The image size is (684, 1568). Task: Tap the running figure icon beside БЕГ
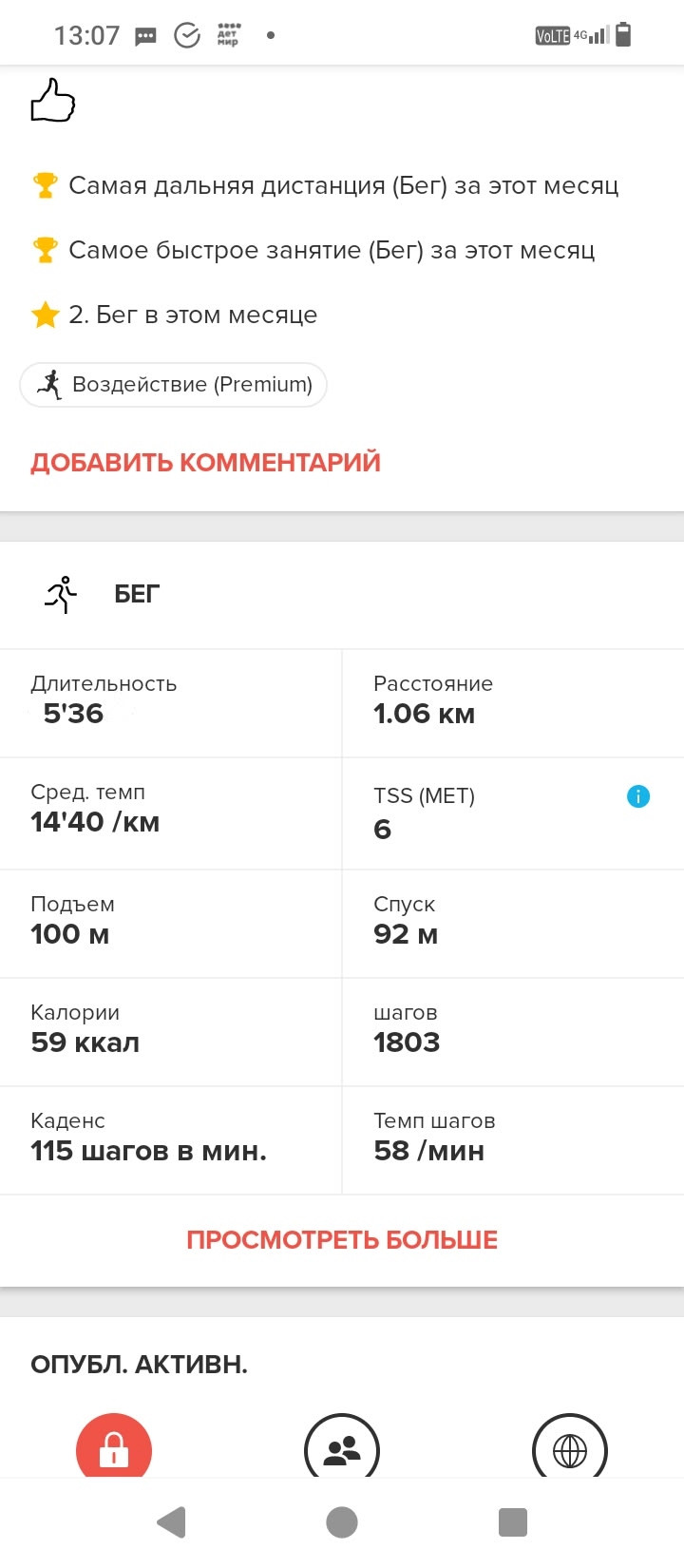click(61, 594)
